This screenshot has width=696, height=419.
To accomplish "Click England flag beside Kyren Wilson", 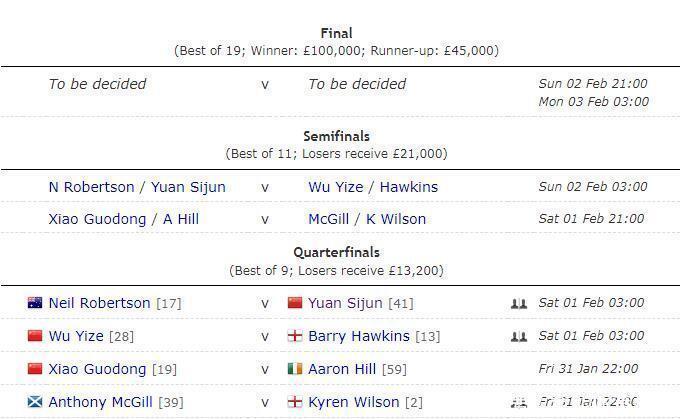I will [x=294, y=402].
